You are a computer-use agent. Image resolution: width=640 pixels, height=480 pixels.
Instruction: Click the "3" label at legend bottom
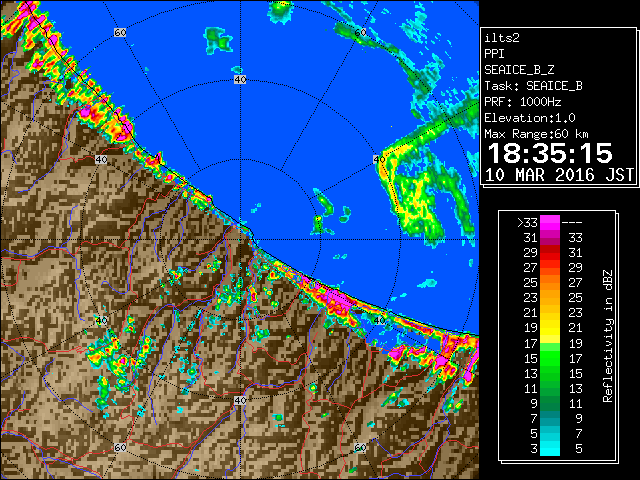(x=534, y=449)
